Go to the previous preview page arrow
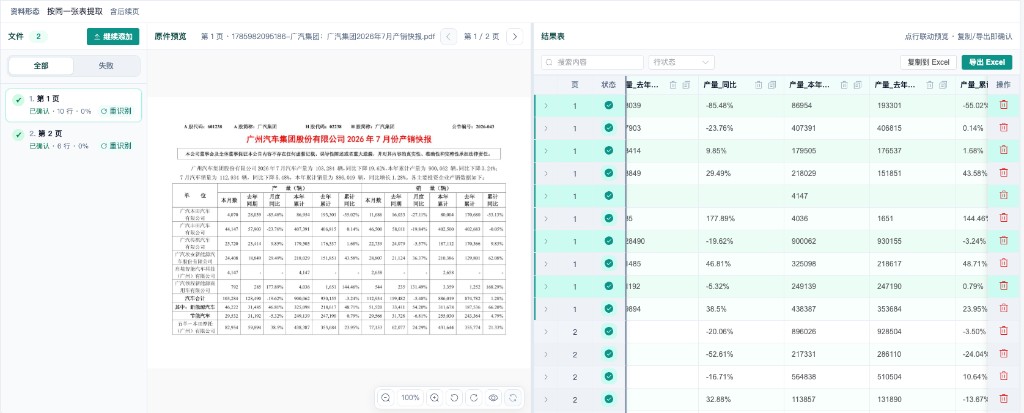Screen dimensions: 1024x413 [449, 37]
